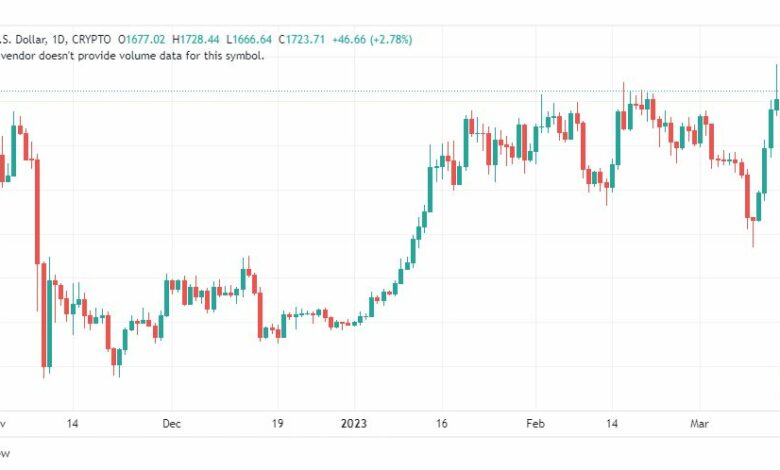
Task: Click the bold 2023 year label
Action: 354,423
